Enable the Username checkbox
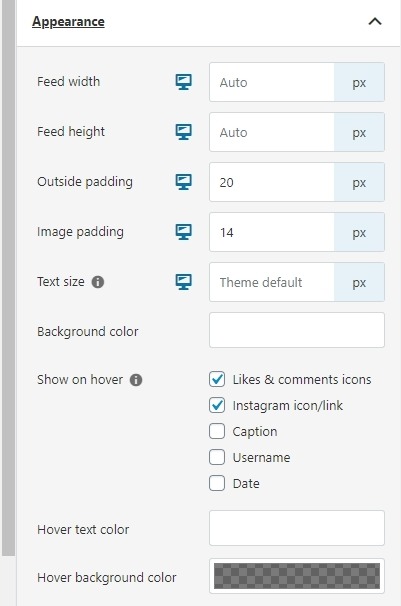The width and height of the screenshot is (401, 606). (217, 457)
